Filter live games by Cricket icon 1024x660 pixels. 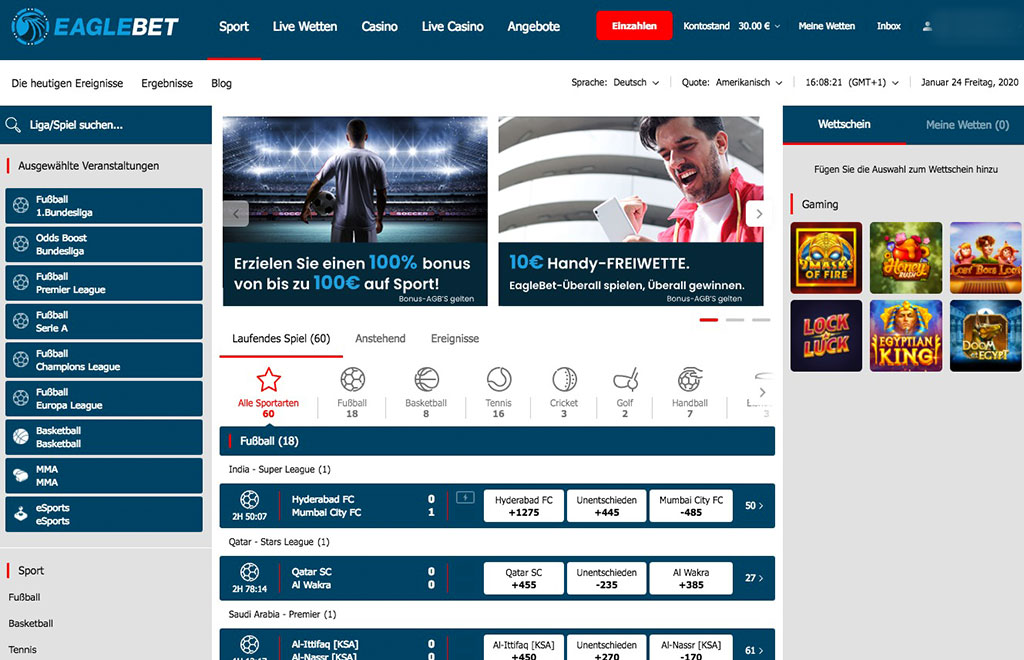564,379
